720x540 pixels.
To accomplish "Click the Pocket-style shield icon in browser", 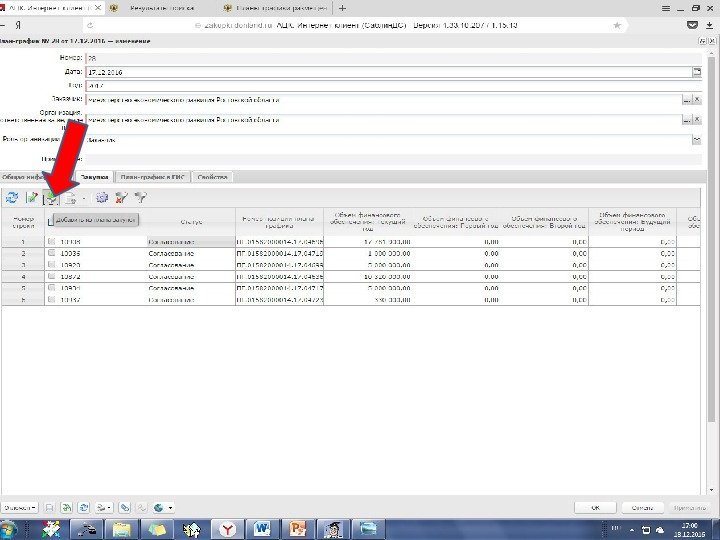I will 692,25.
